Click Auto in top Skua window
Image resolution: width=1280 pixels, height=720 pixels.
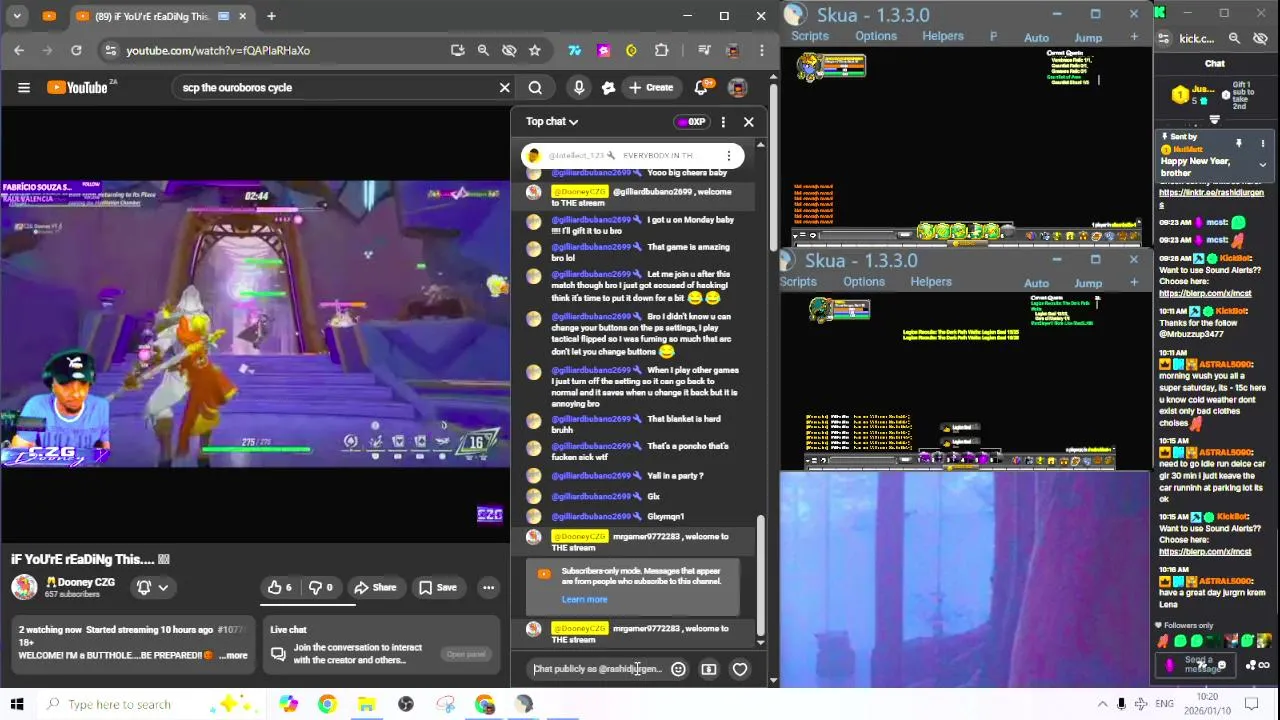[x=1037, y=38]
